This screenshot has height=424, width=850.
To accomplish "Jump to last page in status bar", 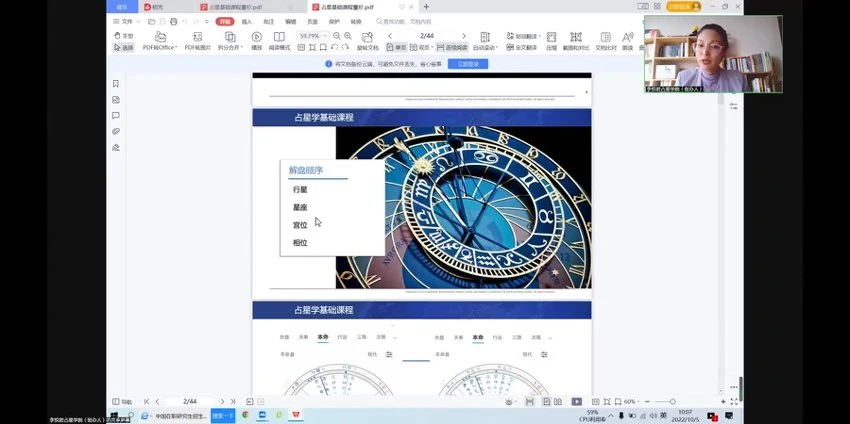I will 233,402.
